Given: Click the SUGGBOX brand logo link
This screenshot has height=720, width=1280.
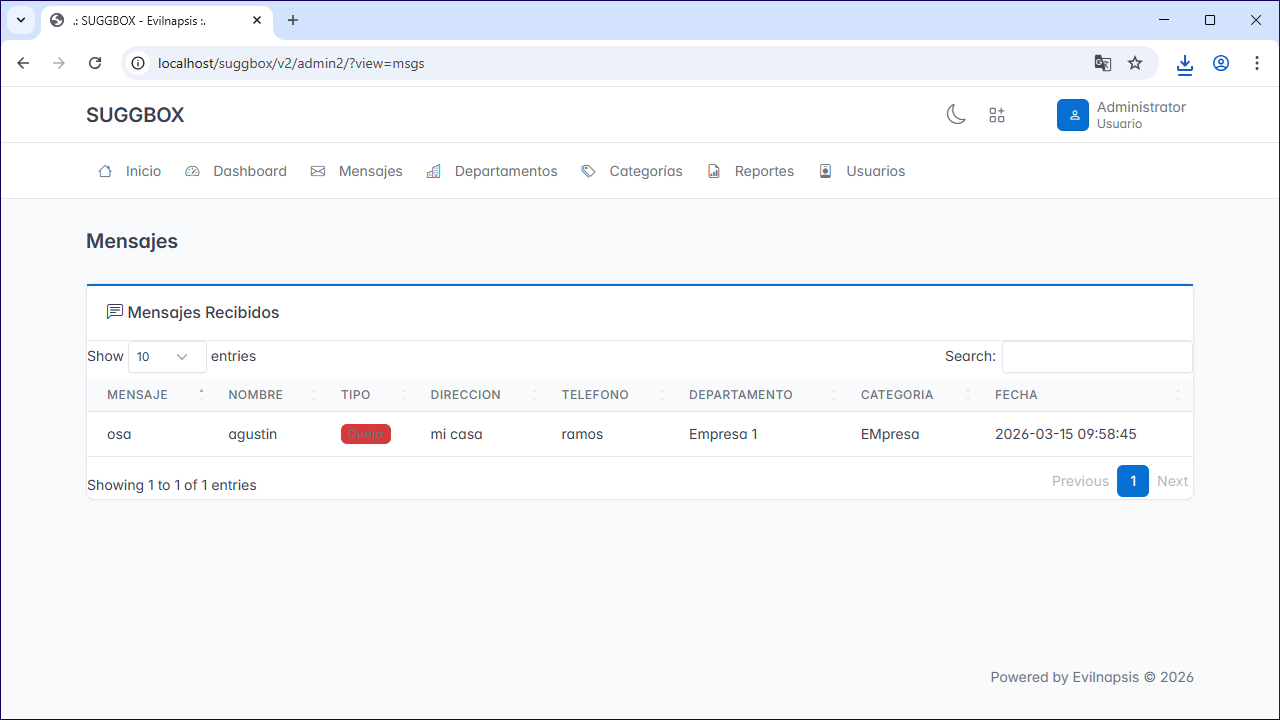Looking at the screenshot, I should (135, 115).
